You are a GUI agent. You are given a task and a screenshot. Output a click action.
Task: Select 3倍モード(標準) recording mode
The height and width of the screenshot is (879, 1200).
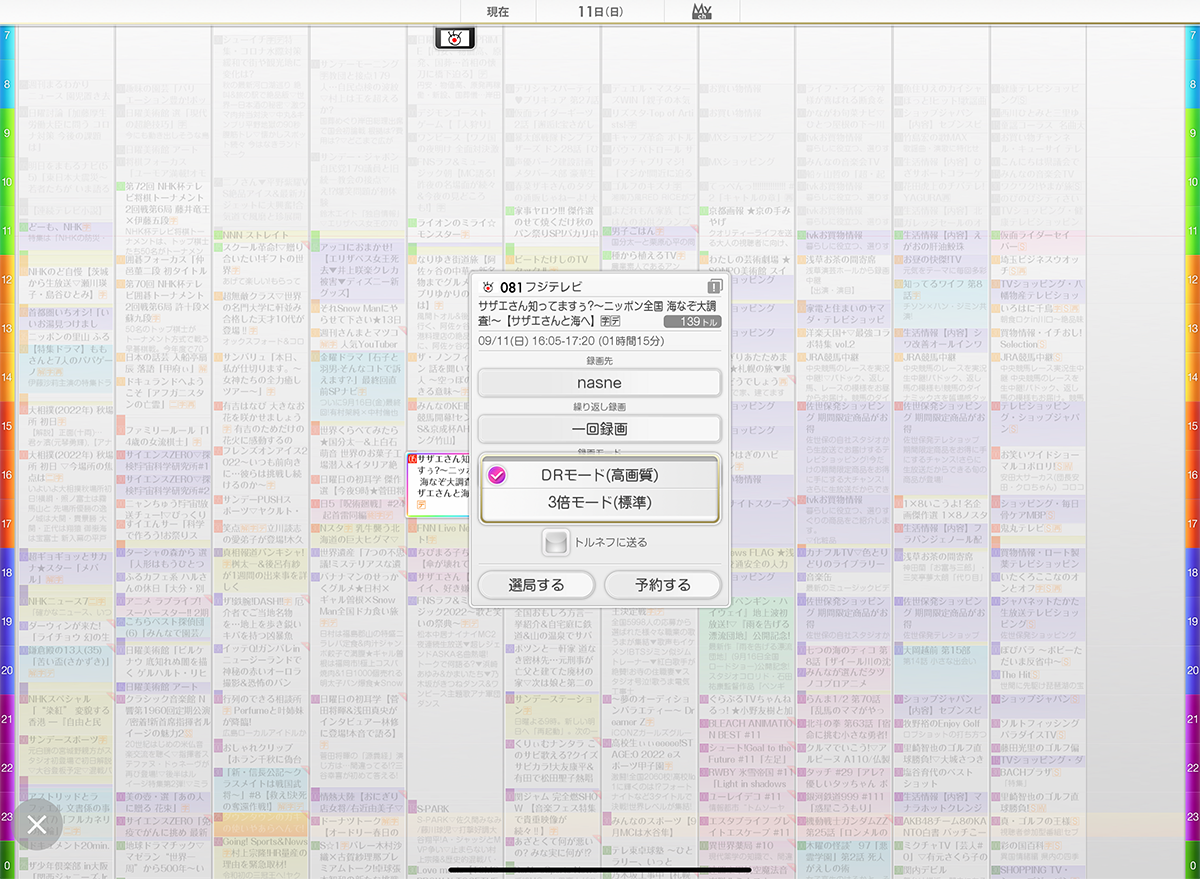click(x=599, y=503)
